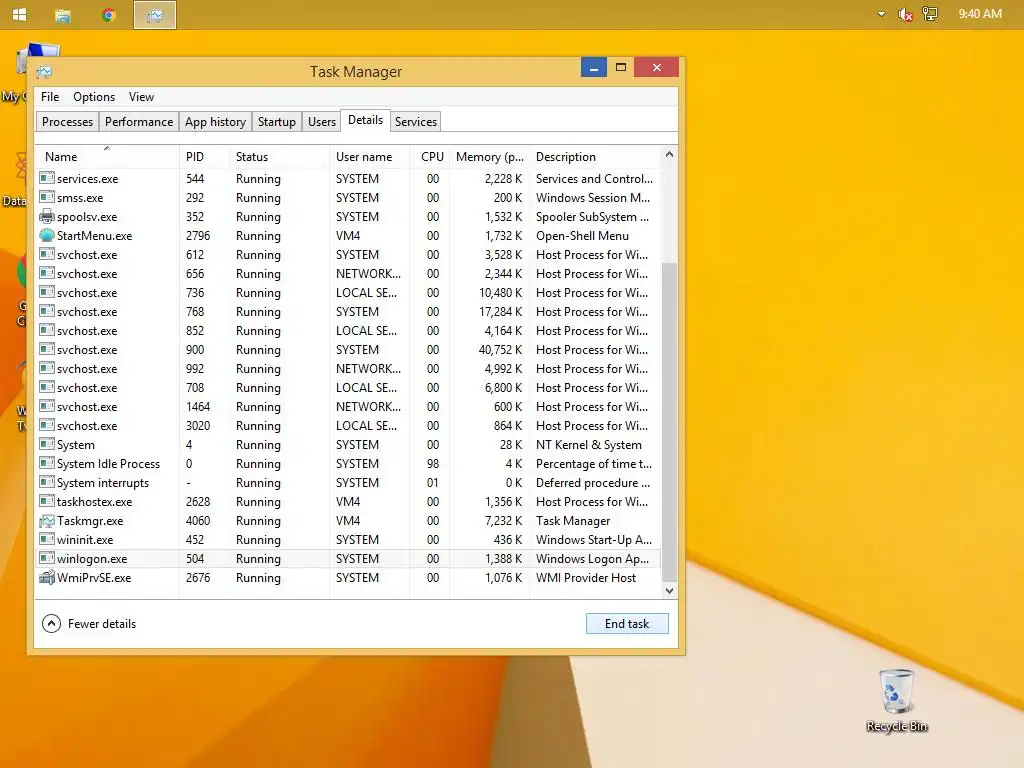
Task: Click the muted volume tray icon
Action: (x=905, y=14)
